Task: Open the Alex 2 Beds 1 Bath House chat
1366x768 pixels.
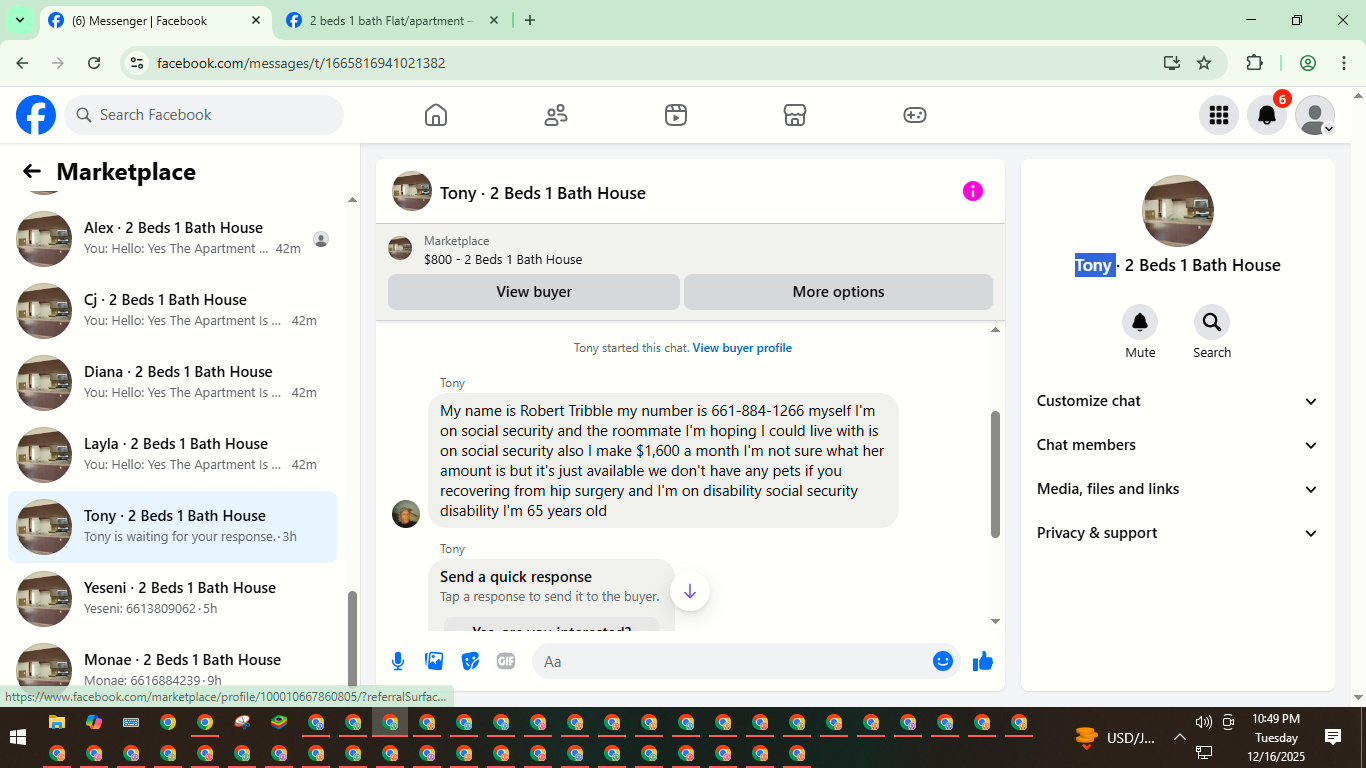Action: [172, 239]
